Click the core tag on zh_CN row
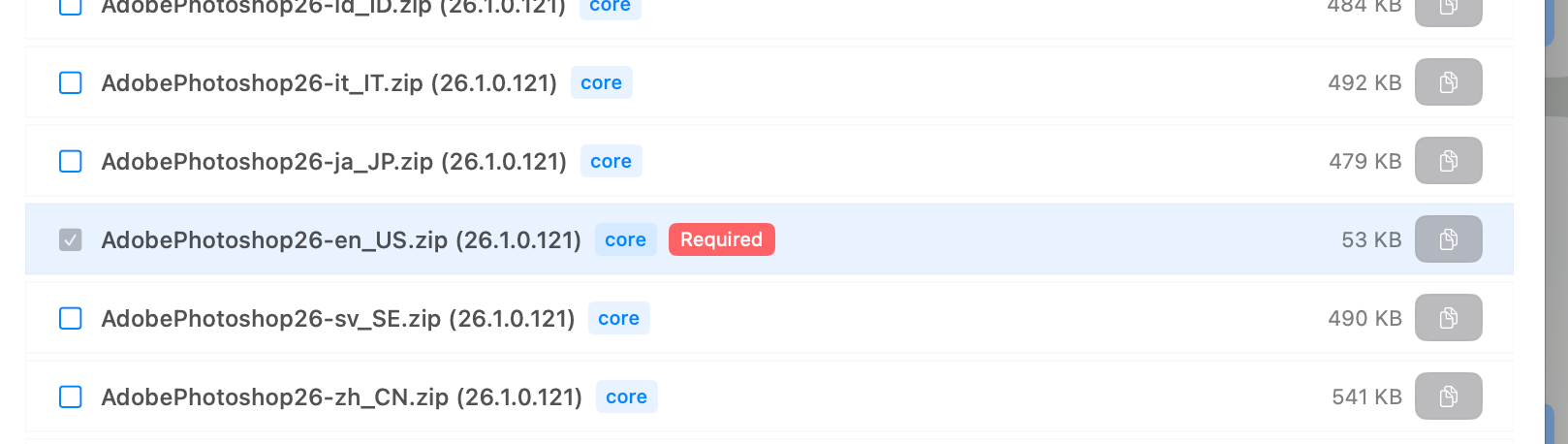The image size is (1568, 444). coord(626,396)
